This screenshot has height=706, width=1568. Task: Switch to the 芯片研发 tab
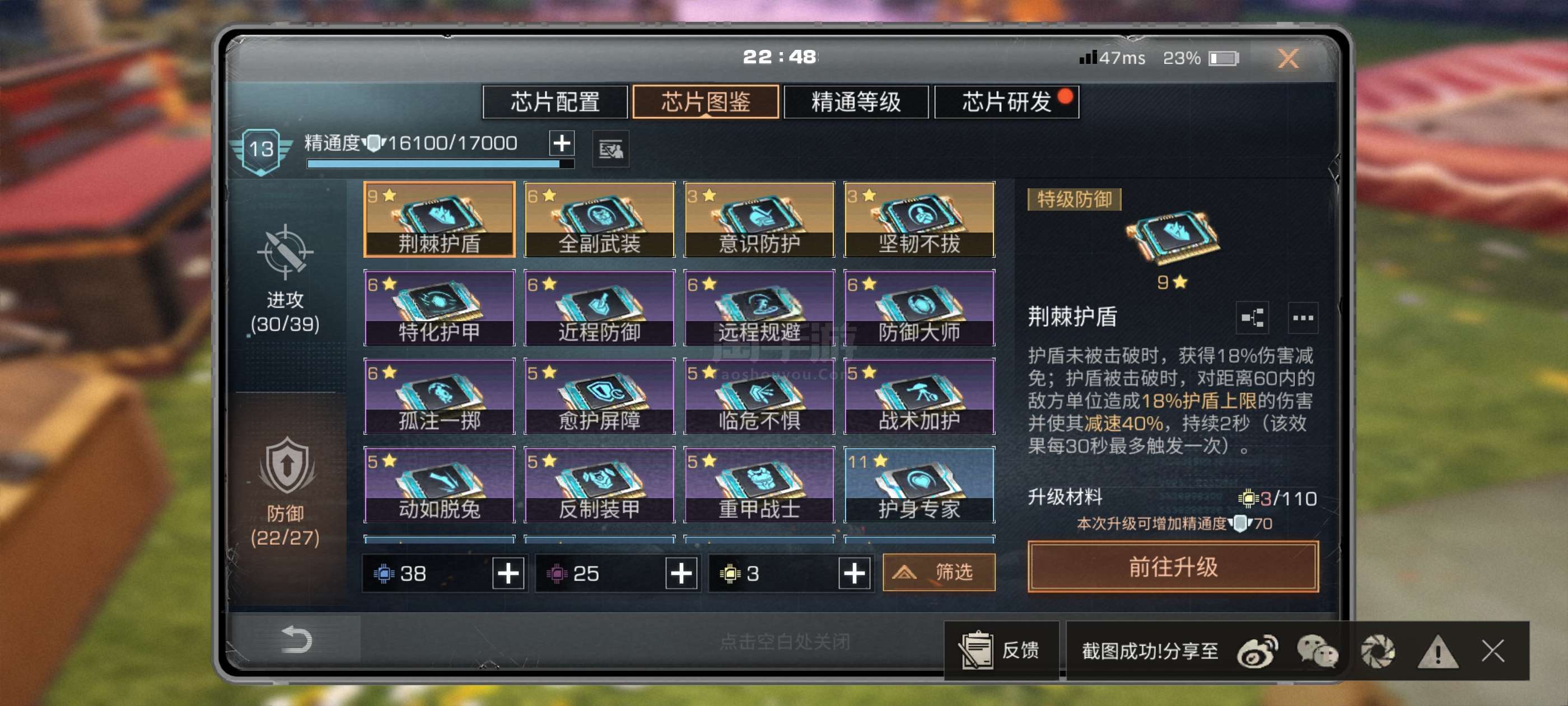[1007, 102]
